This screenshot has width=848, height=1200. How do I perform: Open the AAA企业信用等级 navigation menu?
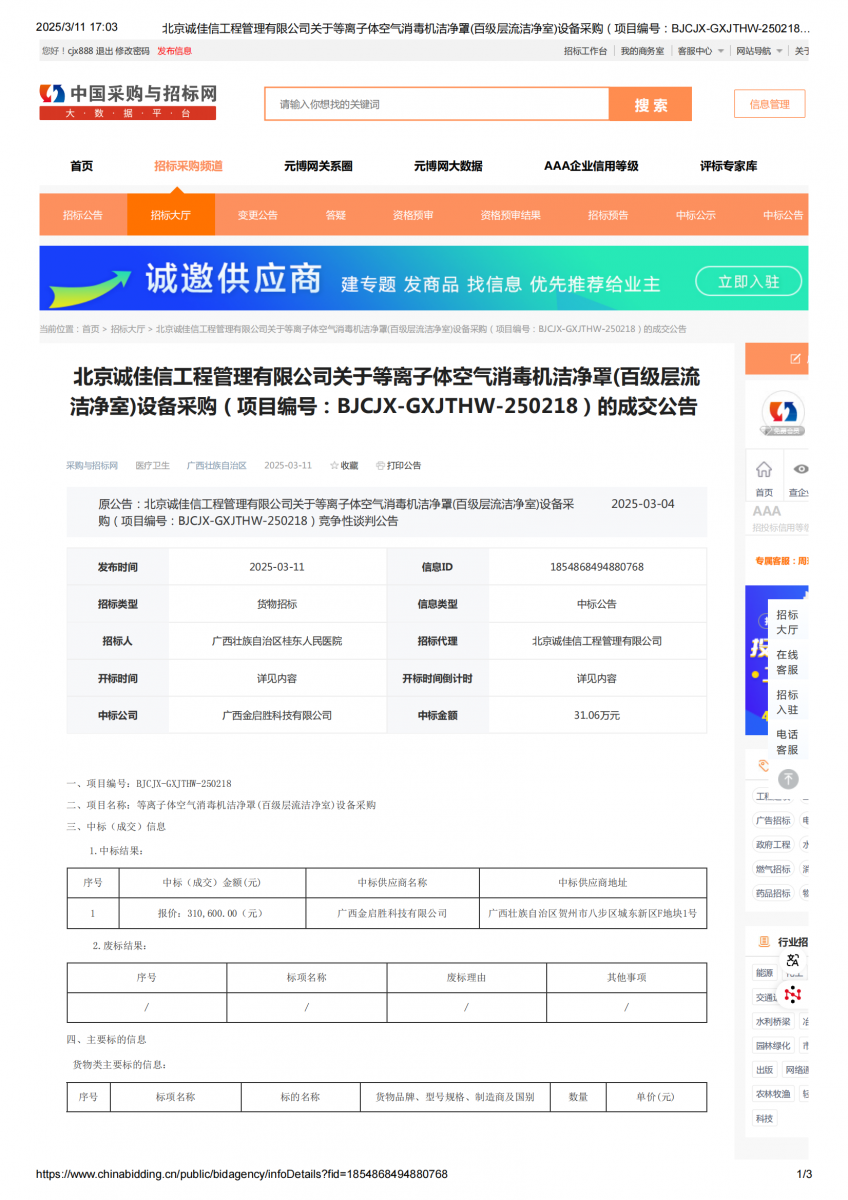click(591, 166)
